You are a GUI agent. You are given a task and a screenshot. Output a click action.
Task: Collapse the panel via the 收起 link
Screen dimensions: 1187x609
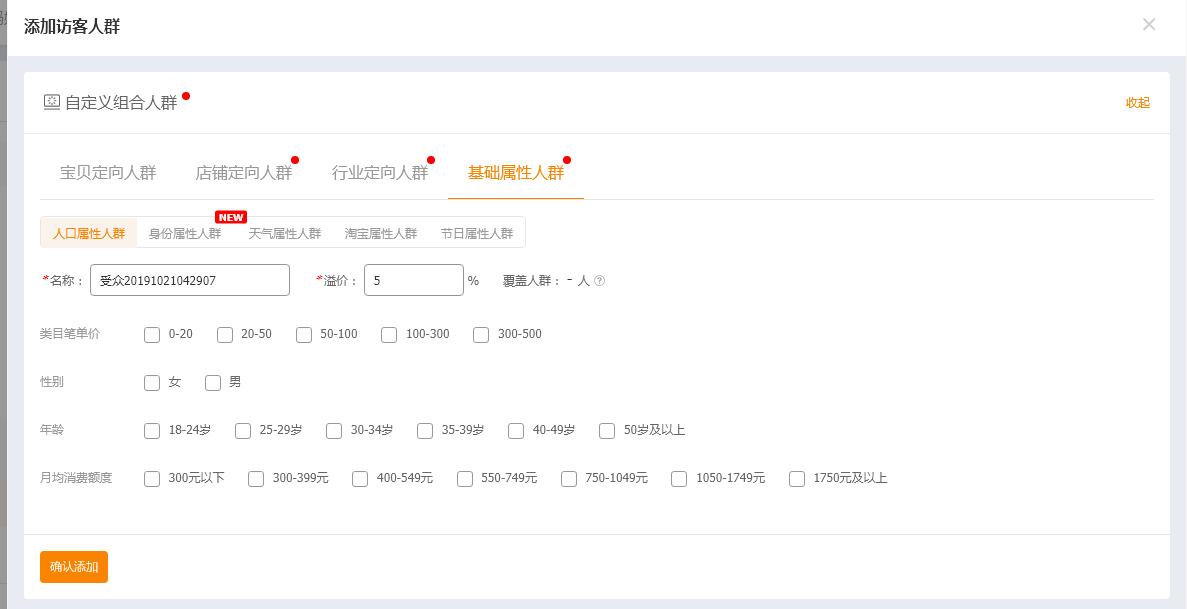tap(1137, 103)
